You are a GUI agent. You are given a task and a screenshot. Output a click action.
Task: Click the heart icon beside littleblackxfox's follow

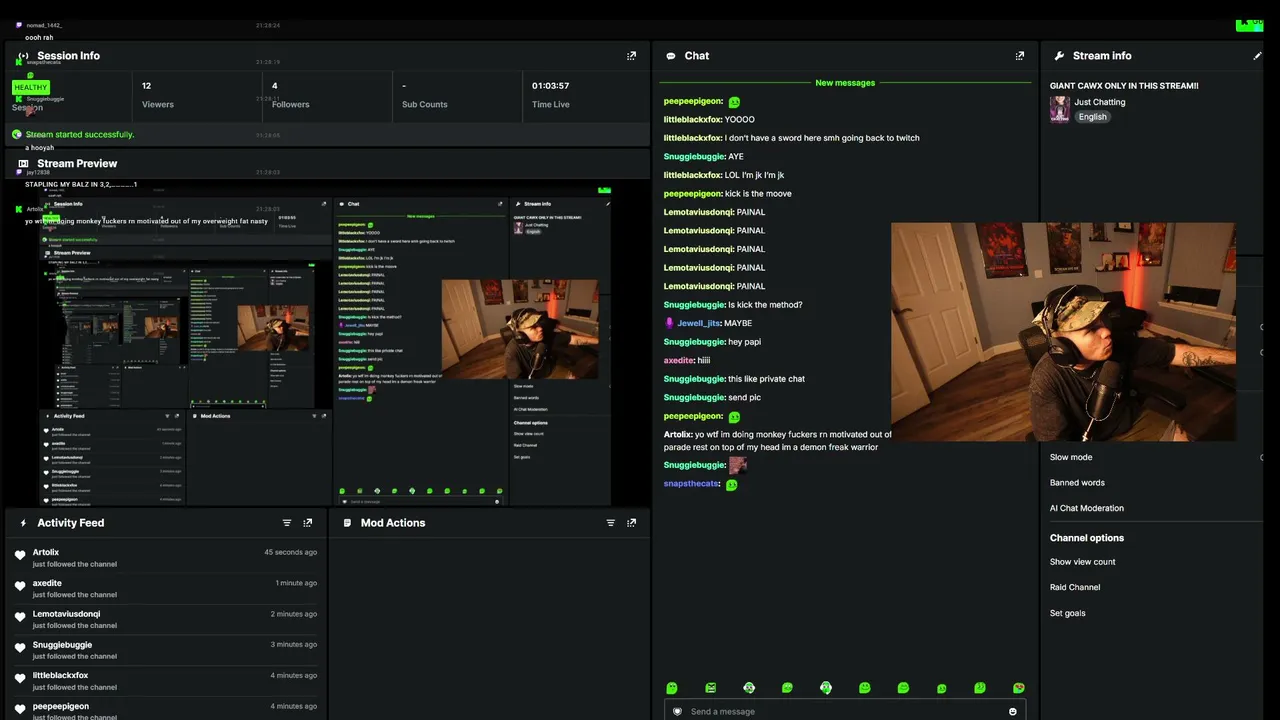tap(20, 679)
